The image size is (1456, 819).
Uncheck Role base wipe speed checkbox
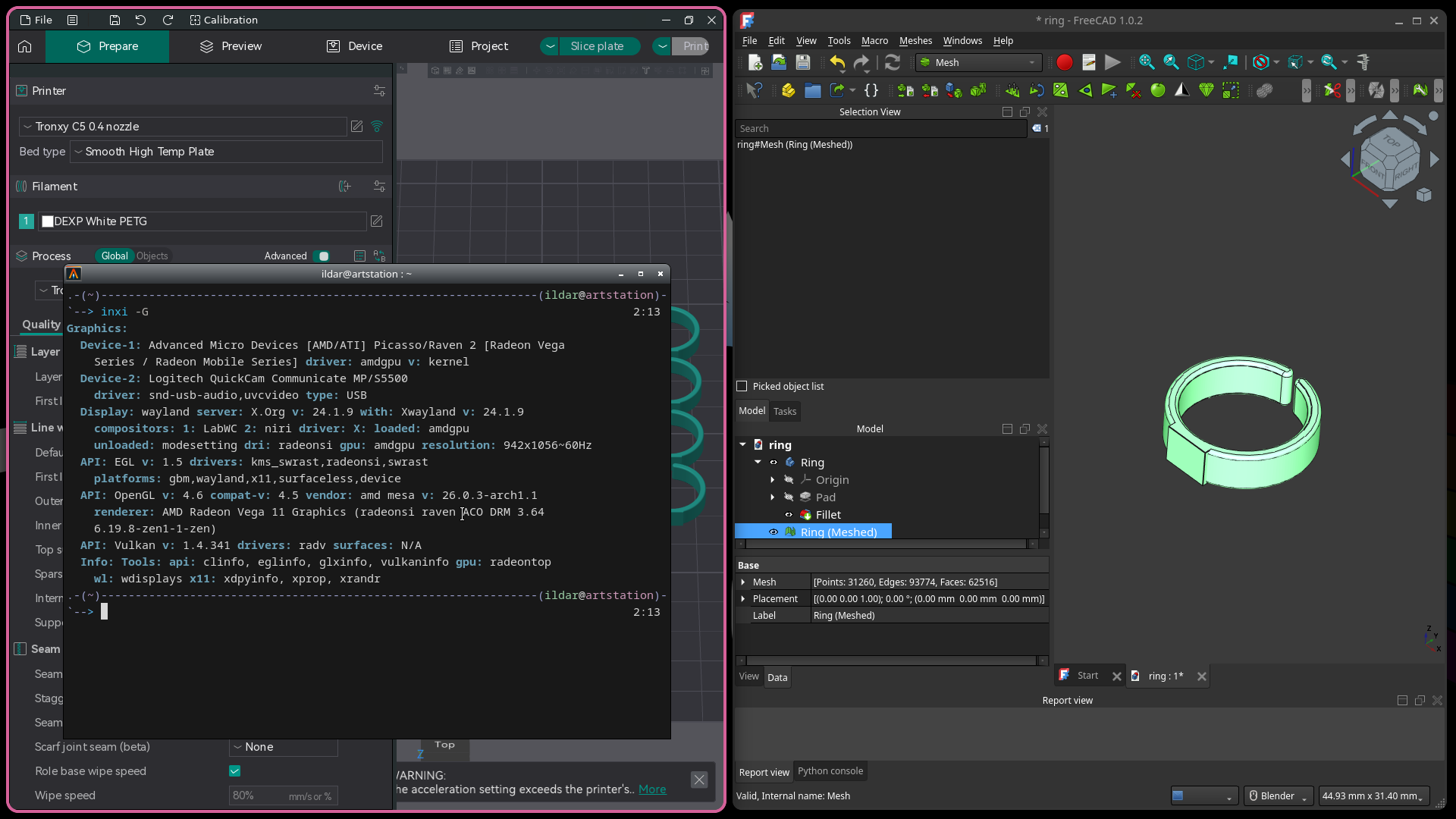pos(235,771)
